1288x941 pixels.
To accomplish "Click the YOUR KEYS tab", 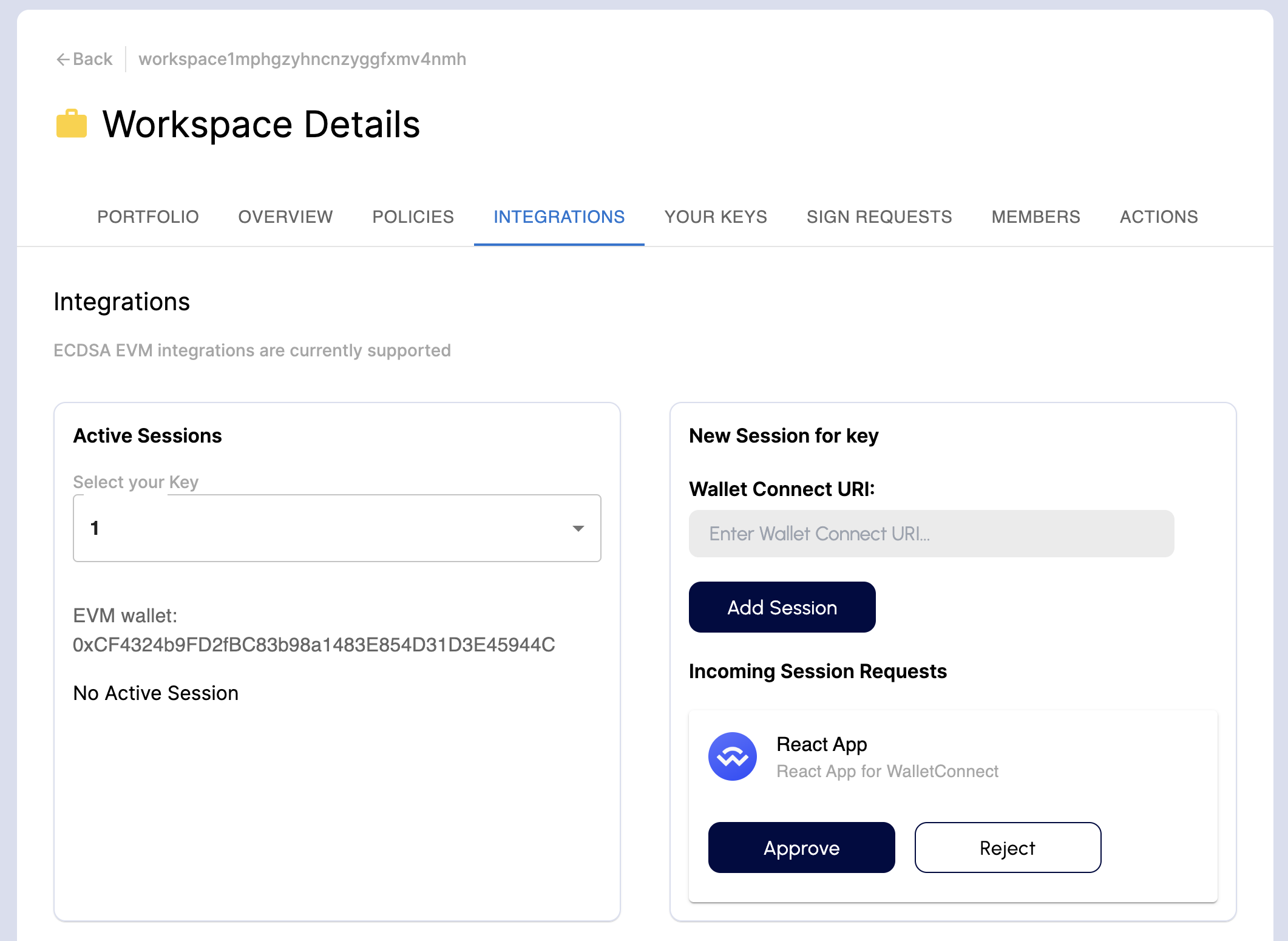I will click(715, 216).
